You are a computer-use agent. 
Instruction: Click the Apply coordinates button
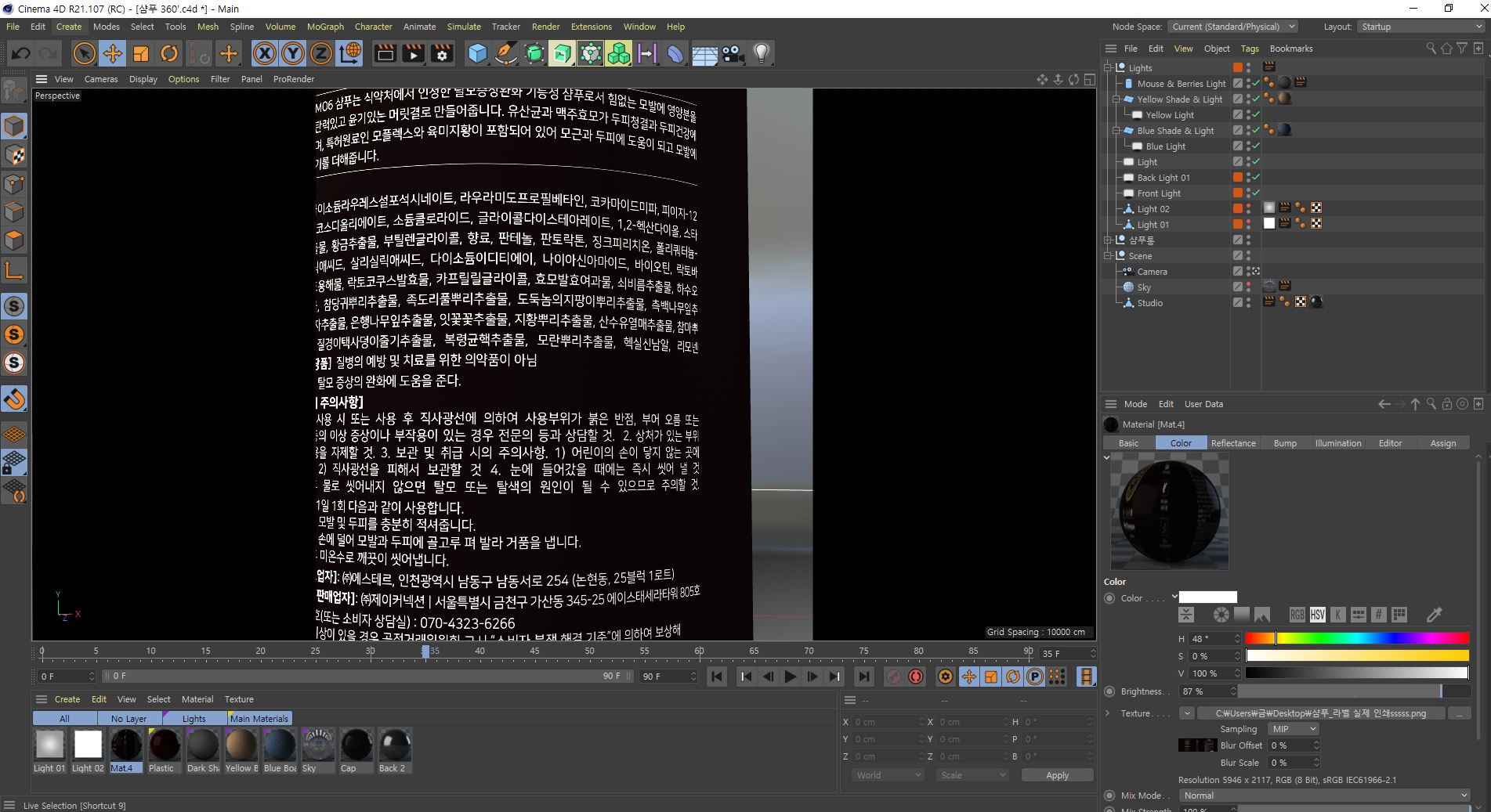(1057, 775)
